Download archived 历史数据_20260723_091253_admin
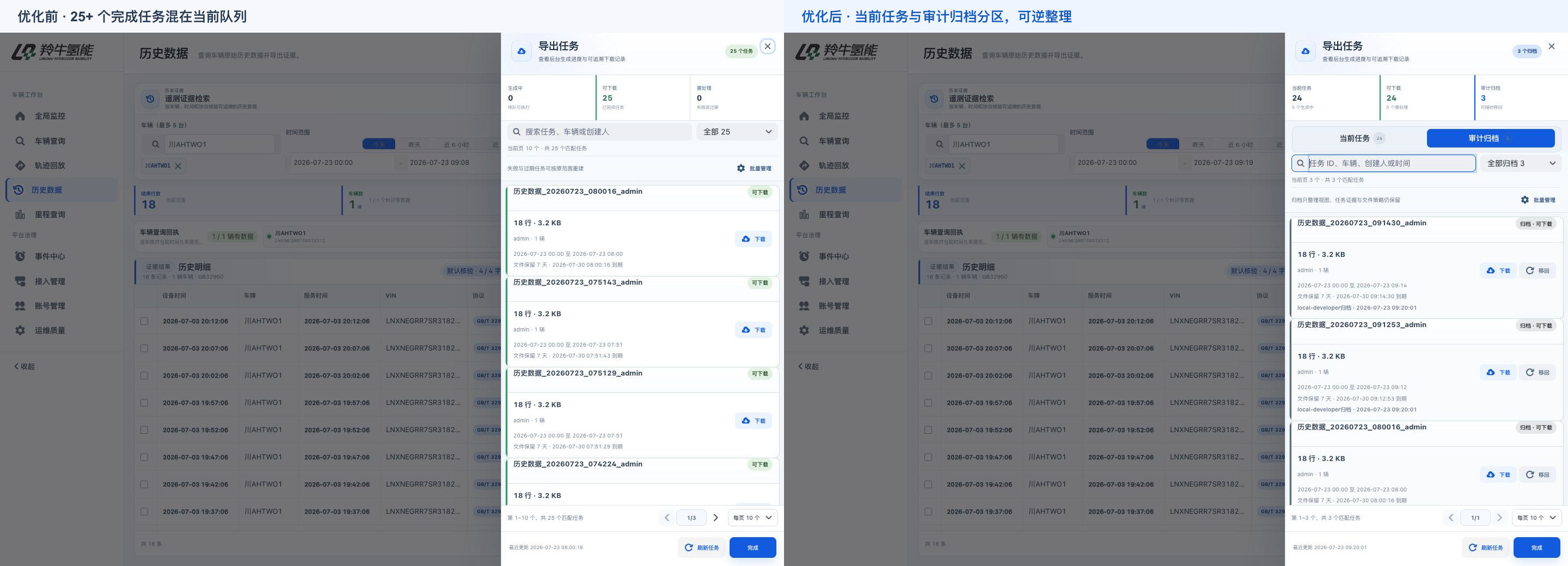1568x566 pixels. click(1498, 372)
